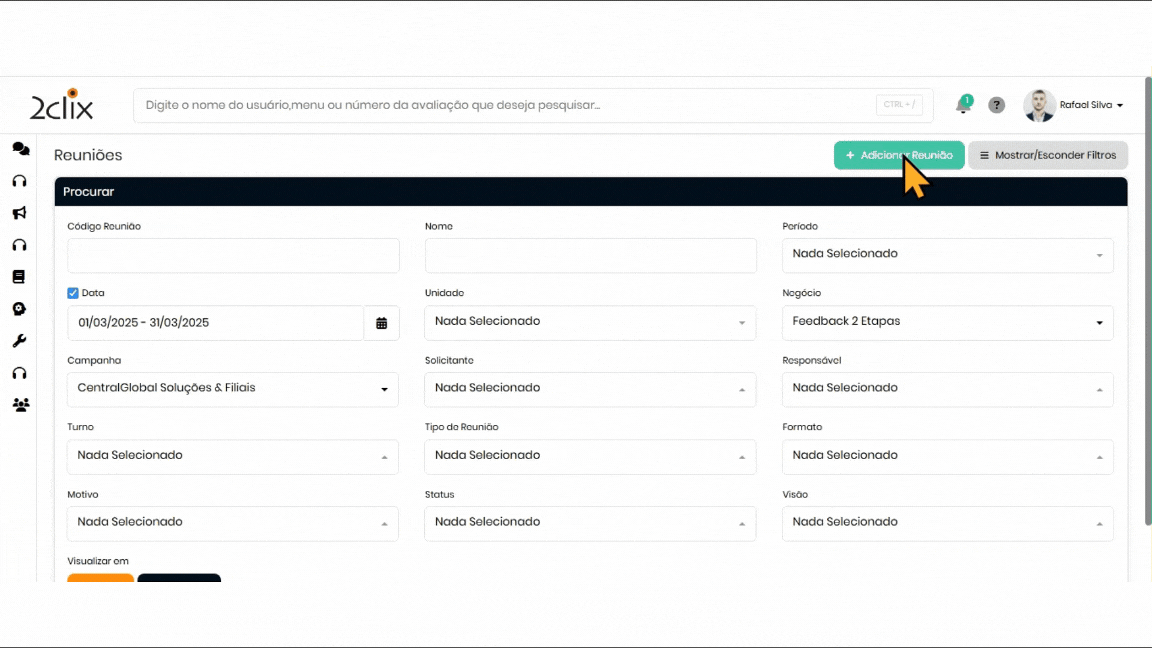This screenshot has width=1152, height=648.
Task: Expand the Período dropdown
Action: (947, 255)
